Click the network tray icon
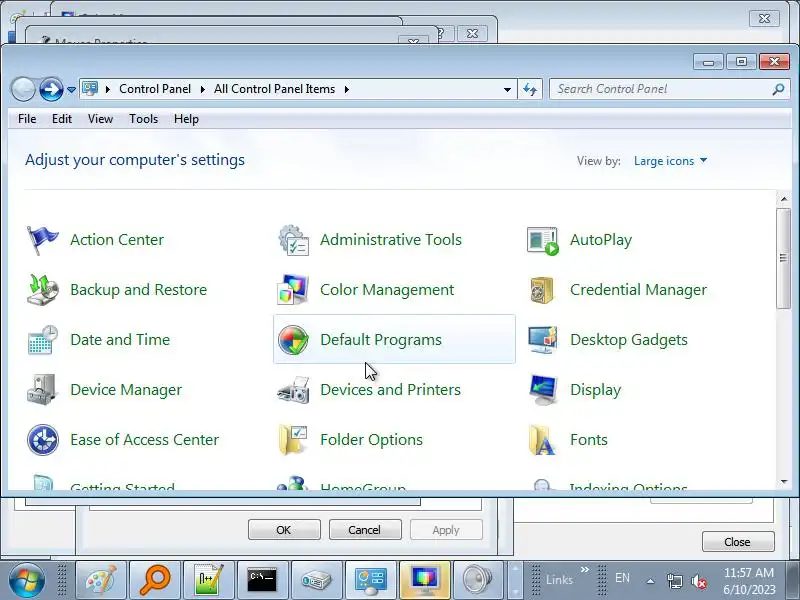The width and height of the screenshot is (800, 600). 674,581
